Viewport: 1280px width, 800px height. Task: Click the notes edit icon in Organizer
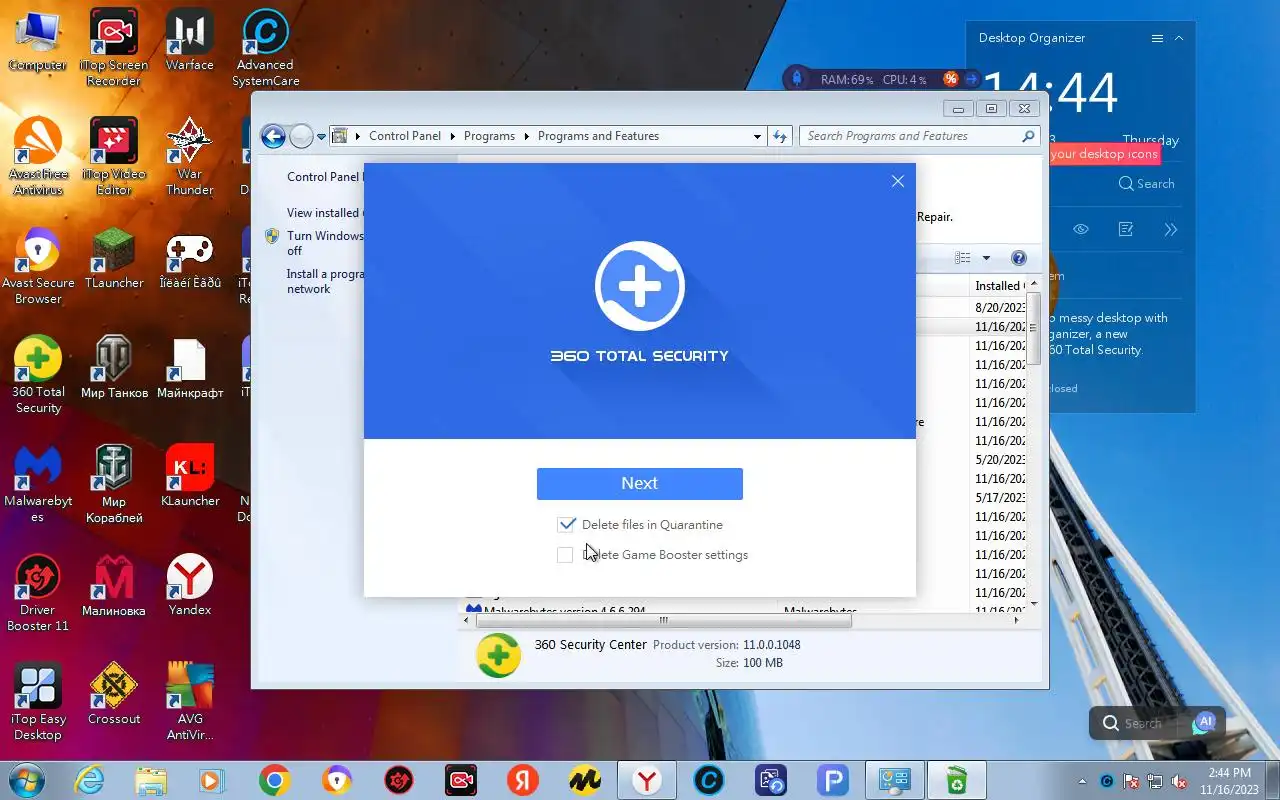[x=1126, y=229]
